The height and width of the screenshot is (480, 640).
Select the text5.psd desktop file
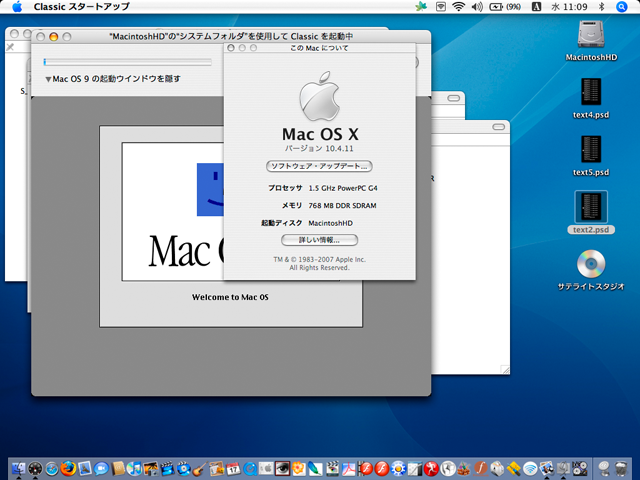tap(591, 150)
